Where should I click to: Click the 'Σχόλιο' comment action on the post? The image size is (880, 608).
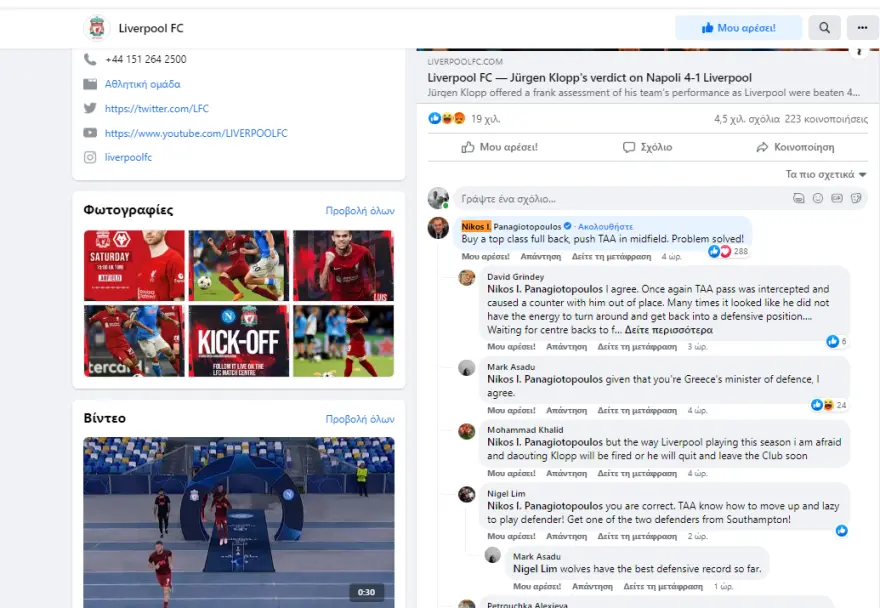[647, 147]
